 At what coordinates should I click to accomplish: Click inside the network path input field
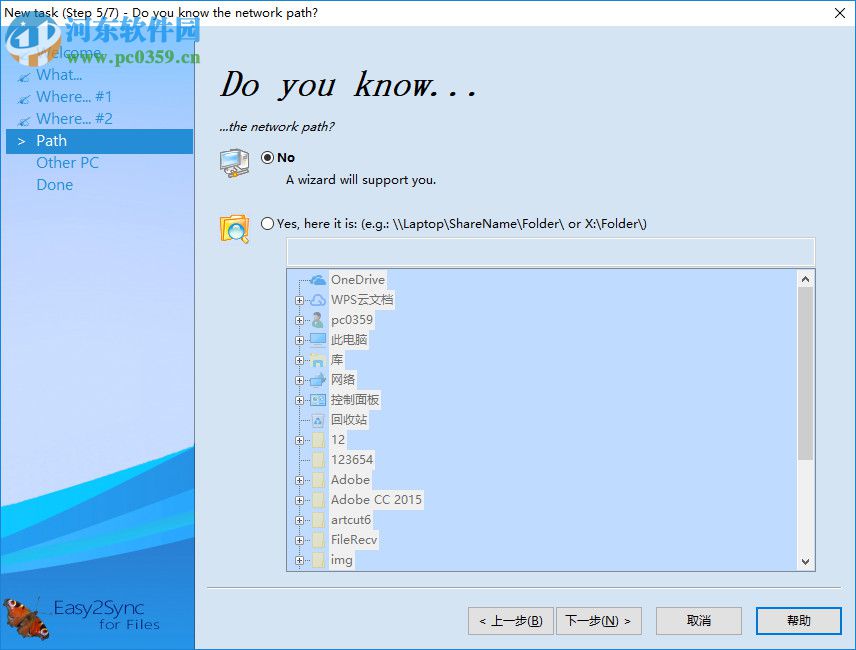click(x=550, y=251)
